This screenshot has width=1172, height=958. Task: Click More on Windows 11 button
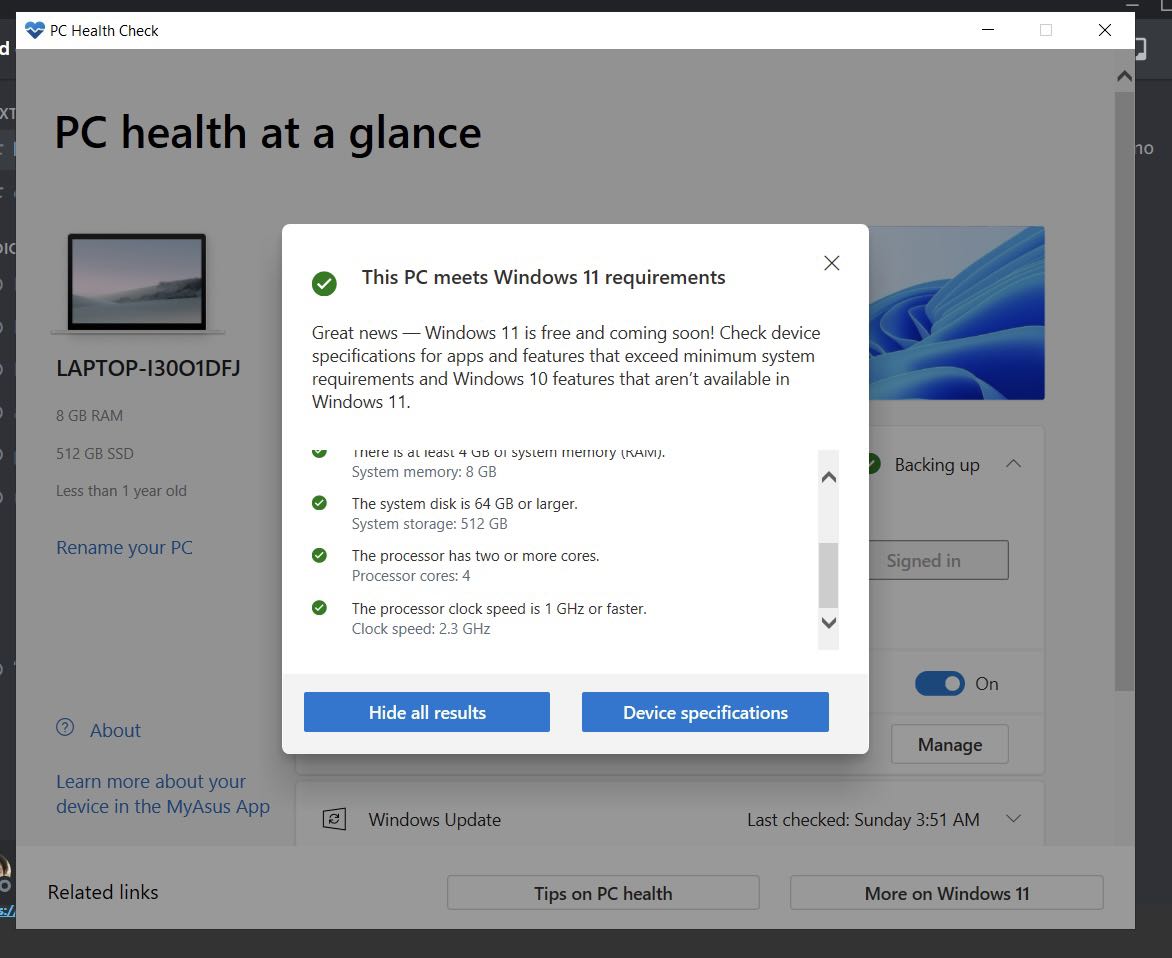pyautogui.click(x=946, y=893)
